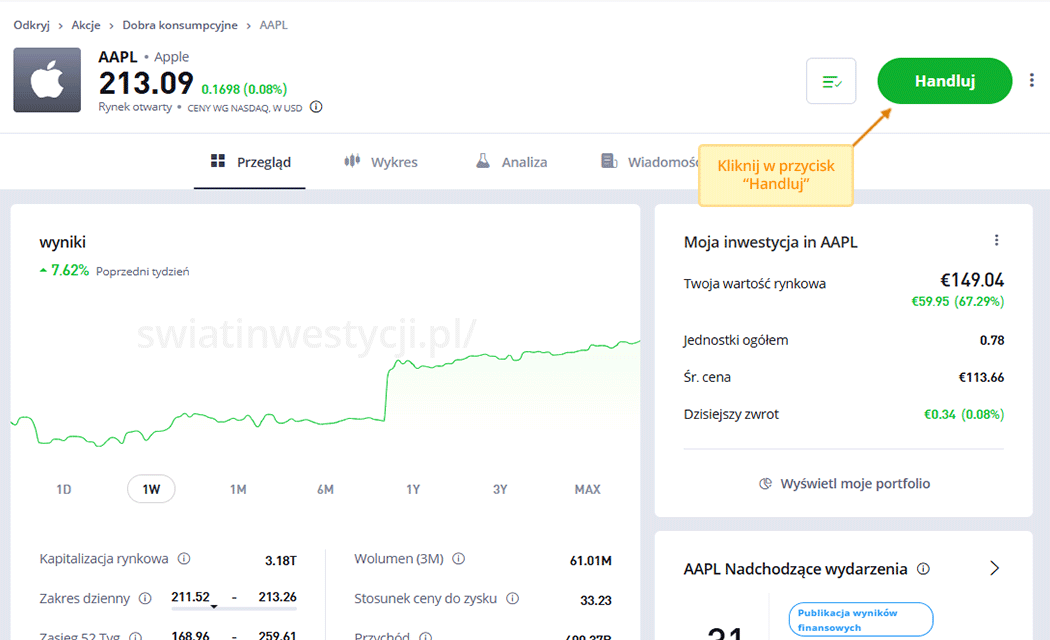Click the profit figure €59.95 (67.29%)
This screenshot has width=1050, height=640.
[958, 301]
